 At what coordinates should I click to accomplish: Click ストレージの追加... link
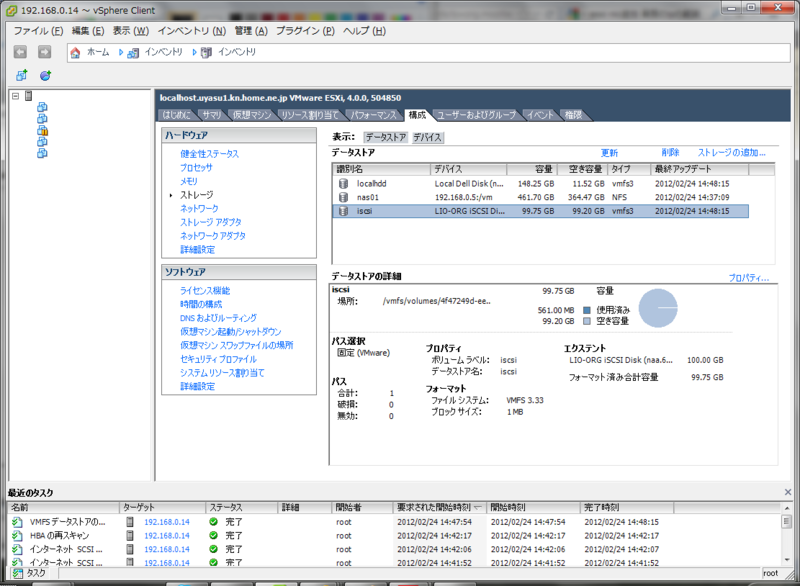point(732,152)
